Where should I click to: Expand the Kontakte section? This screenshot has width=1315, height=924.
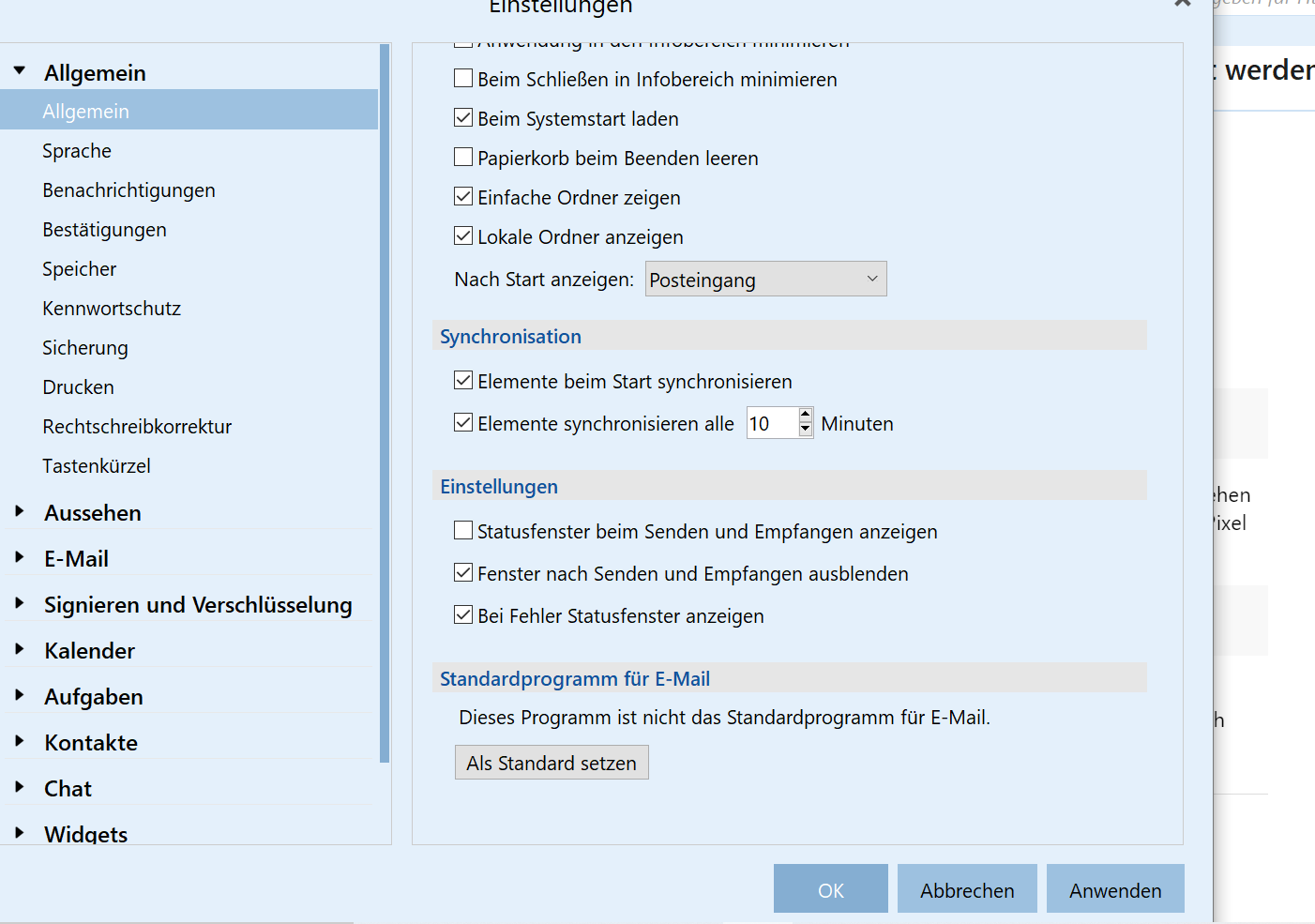[20, 741]
